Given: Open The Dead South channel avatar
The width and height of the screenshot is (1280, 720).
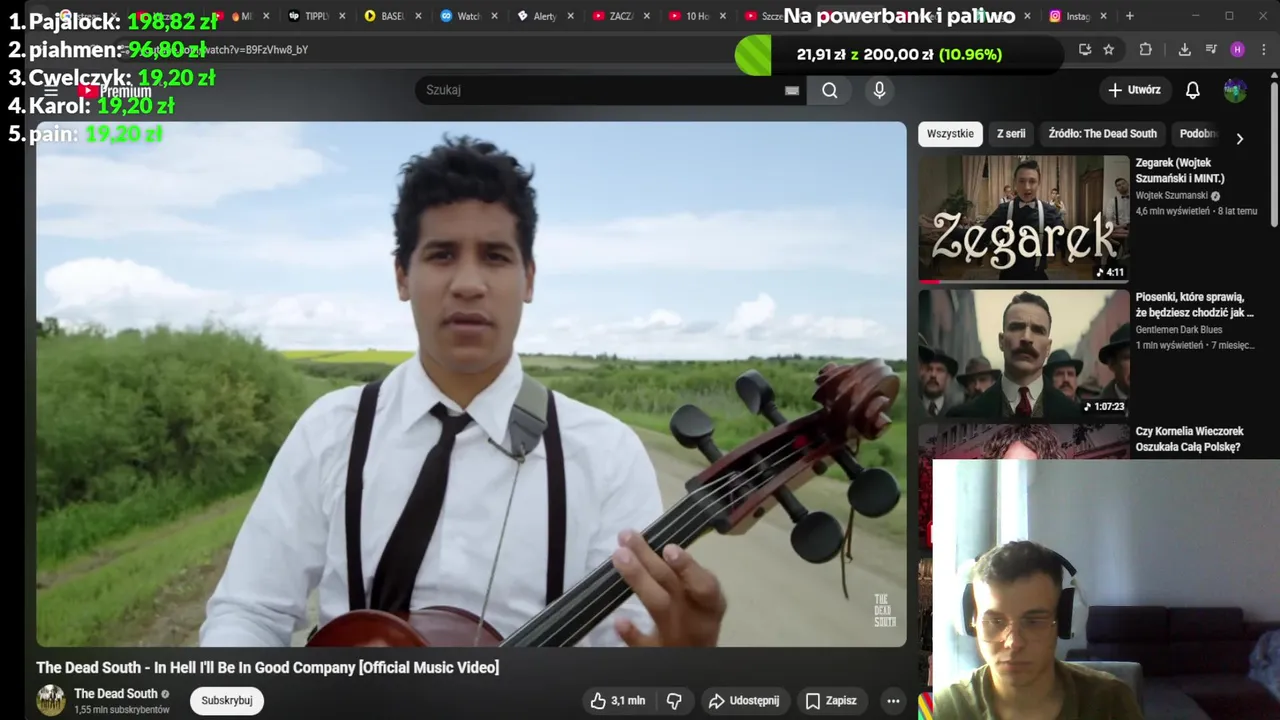Looking at the screenshot, I should coord(51,700).
